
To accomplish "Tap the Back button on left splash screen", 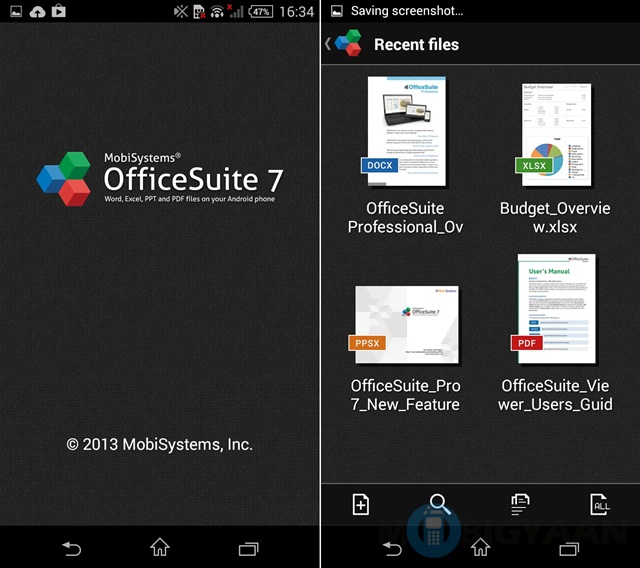I will click(71, 548).
